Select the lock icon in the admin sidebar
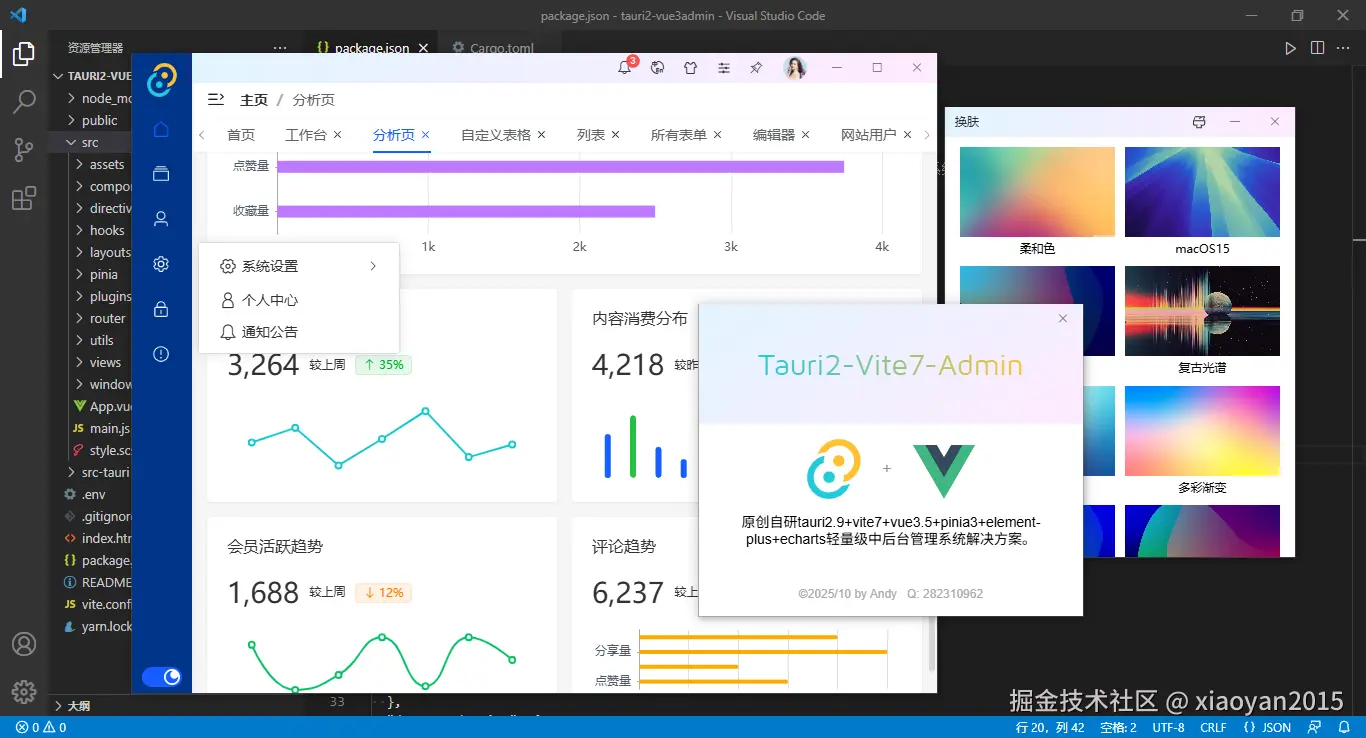 point(162,309)
